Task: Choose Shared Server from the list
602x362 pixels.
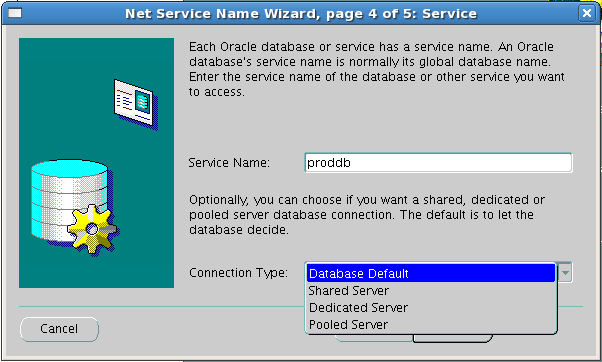Action: [431, 291]
